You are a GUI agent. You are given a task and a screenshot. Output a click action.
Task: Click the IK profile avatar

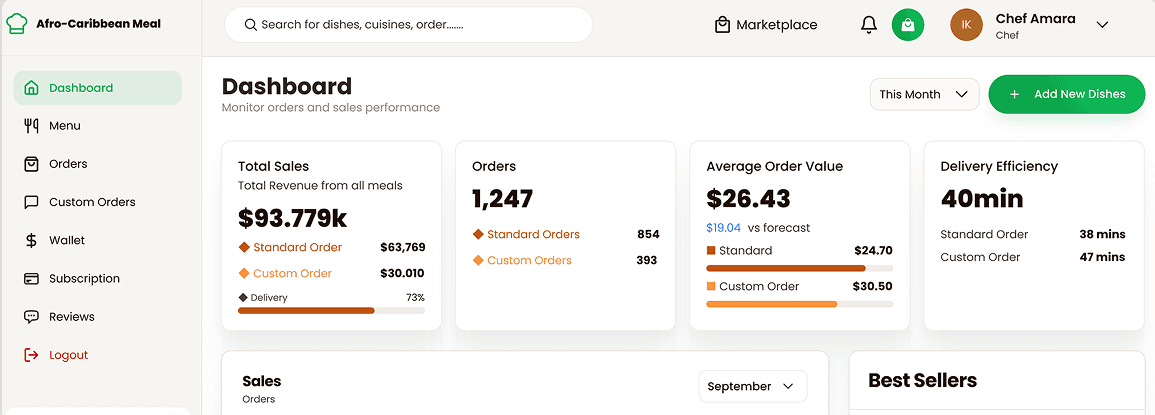tap(966, 25)
